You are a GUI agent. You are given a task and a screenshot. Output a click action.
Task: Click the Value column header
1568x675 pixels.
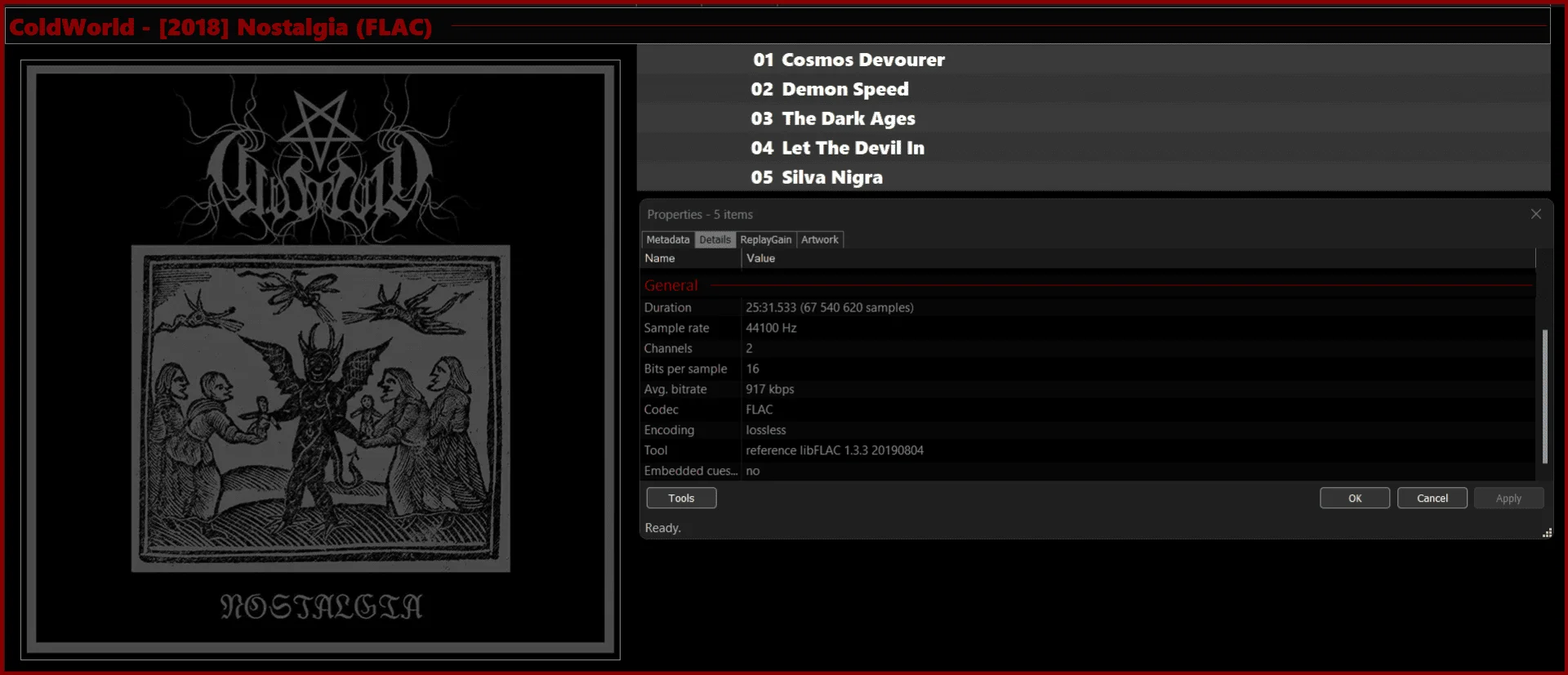point(1138,258)
